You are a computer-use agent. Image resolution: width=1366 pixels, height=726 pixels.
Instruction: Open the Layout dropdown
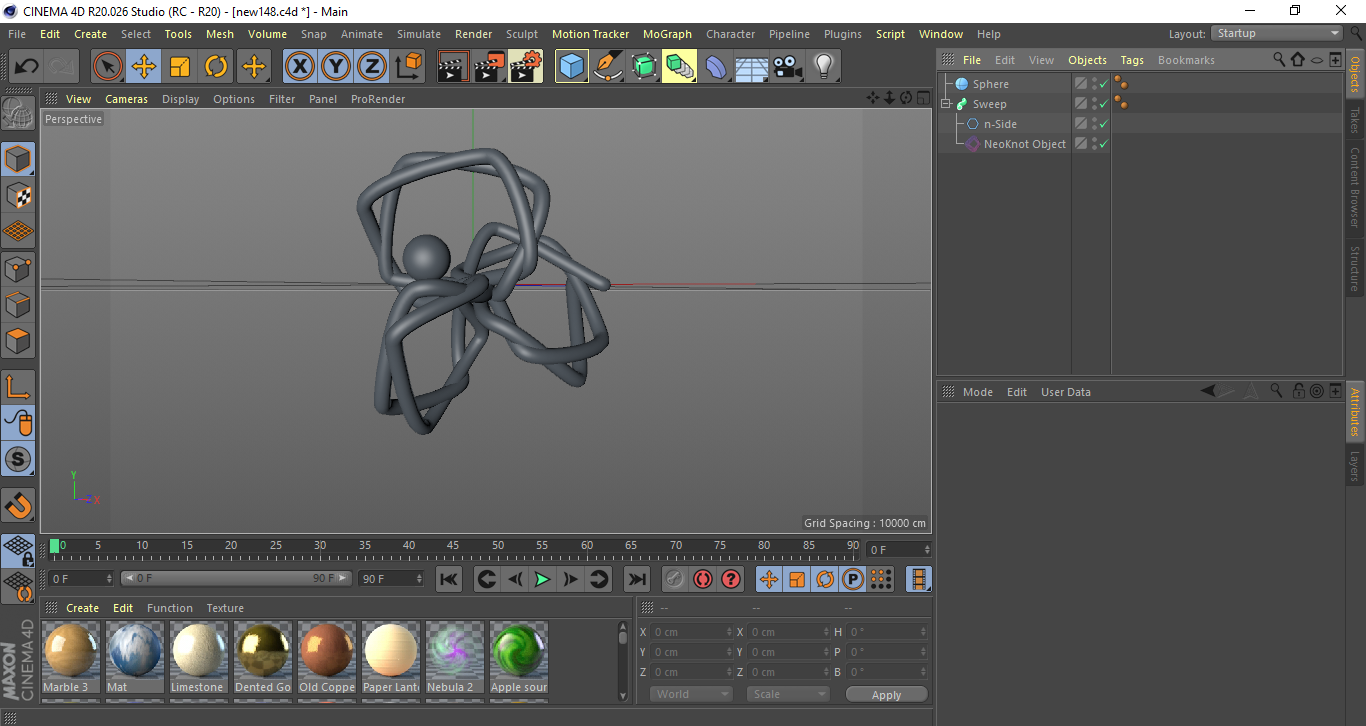[1278, 33]
